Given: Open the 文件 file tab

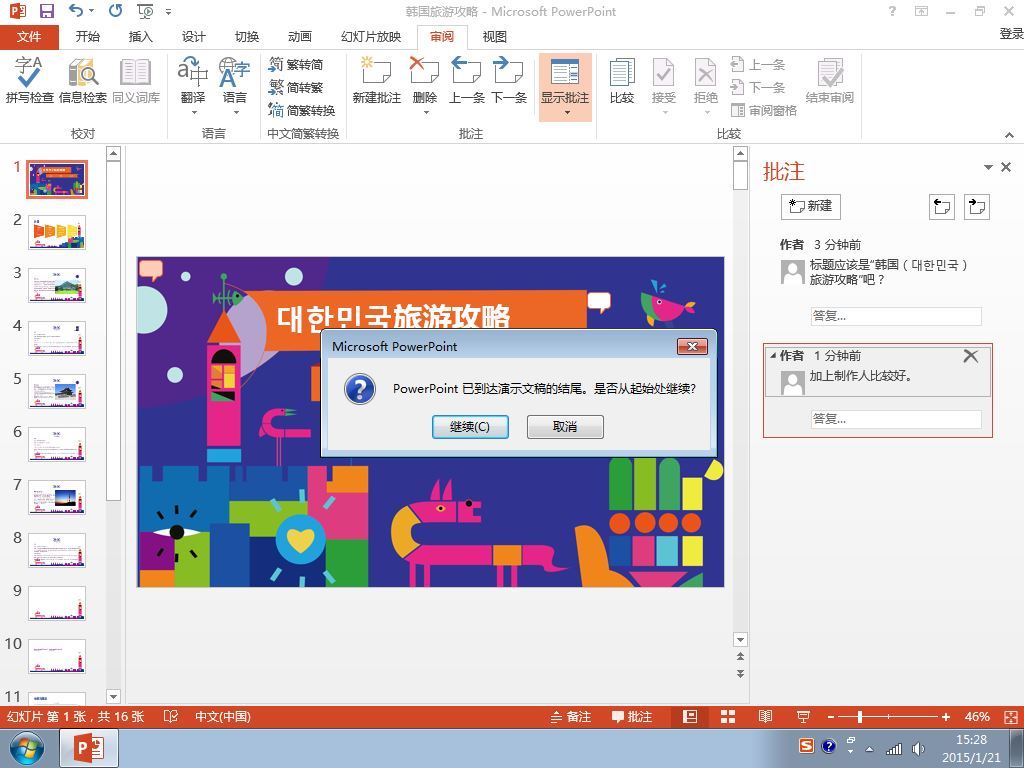Looking at the screenshot, I should click(29, 37).
